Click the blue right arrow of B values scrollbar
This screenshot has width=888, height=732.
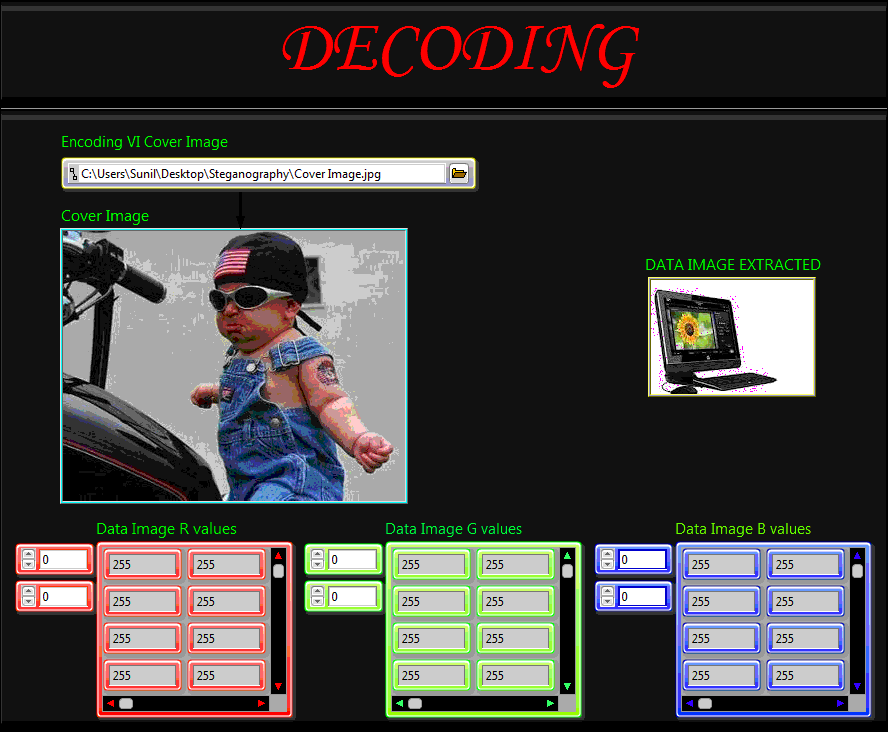[840, 704]
